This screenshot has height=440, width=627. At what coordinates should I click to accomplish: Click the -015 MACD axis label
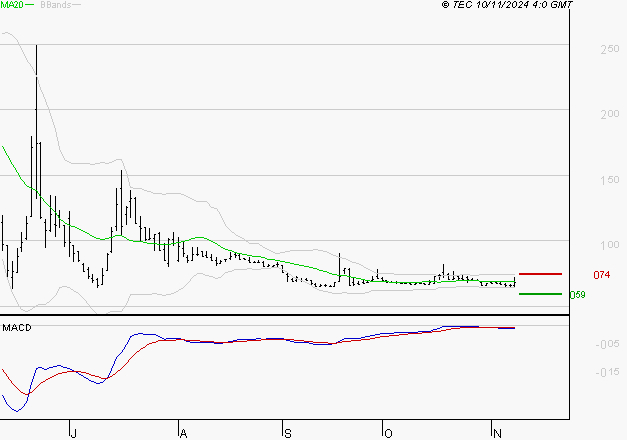[x=607, y=372]
